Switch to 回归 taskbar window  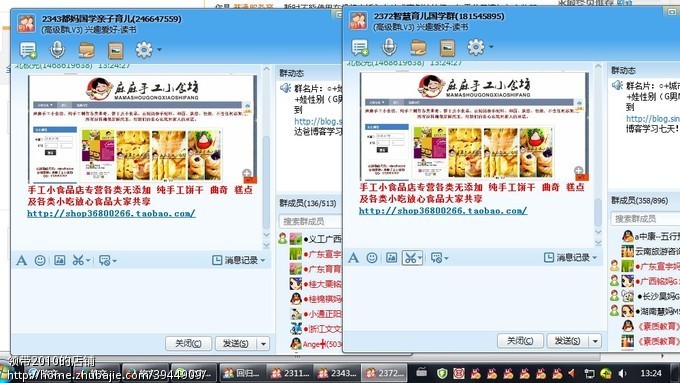242,373
